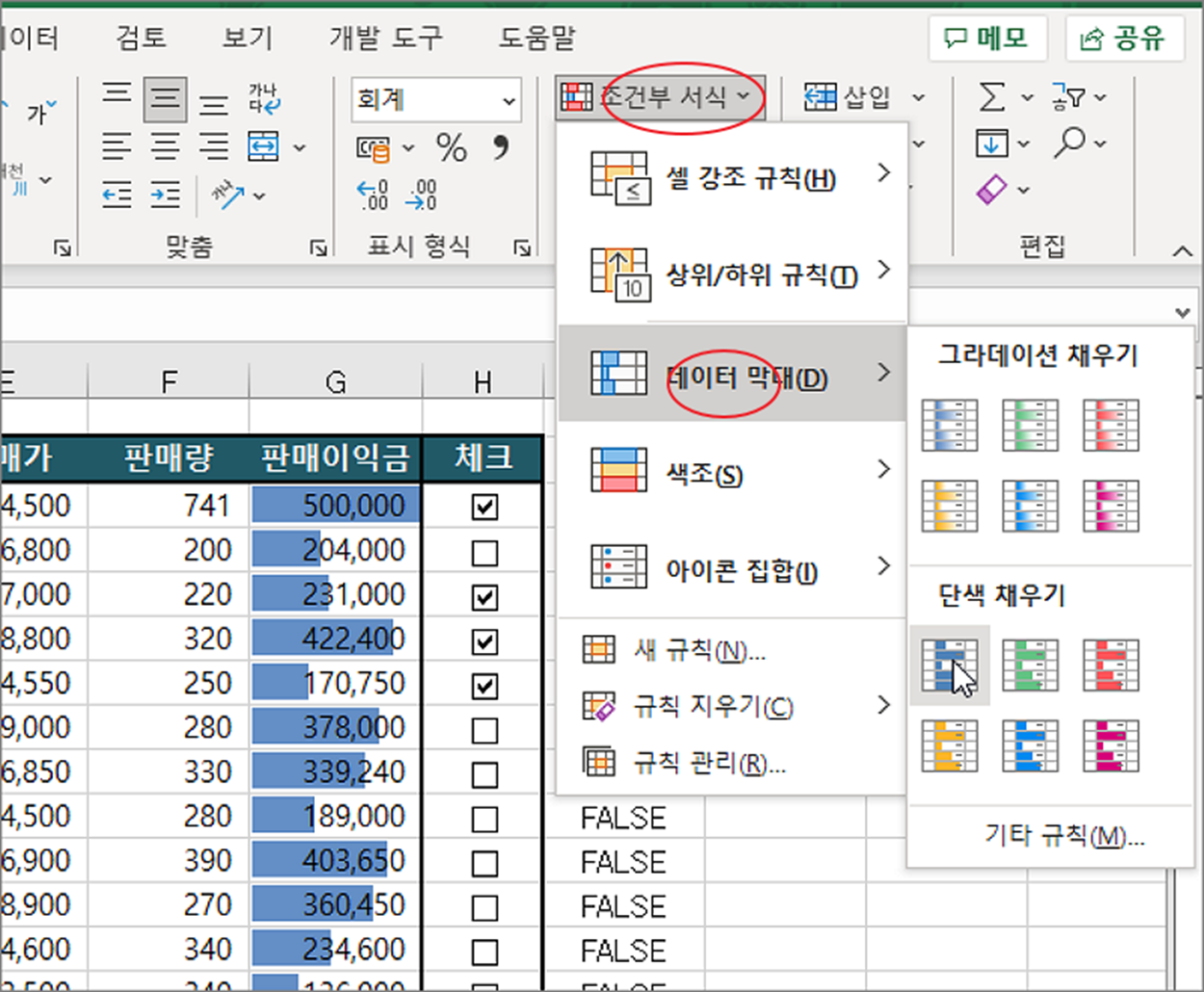Open number format dialog launcher
The height and width of the screenshot is (992, 1204).
(522, 248)
